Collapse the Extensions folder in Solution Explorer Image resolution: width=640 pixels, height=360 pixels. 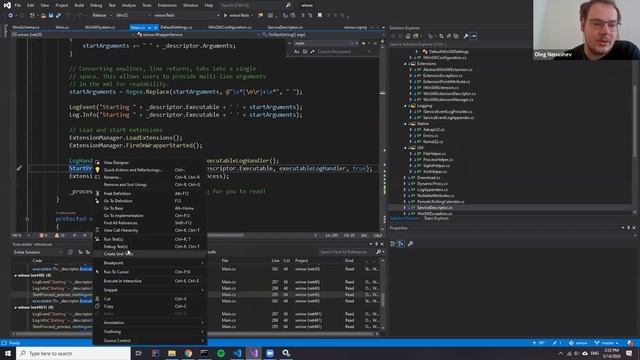[x=405, y=64]
